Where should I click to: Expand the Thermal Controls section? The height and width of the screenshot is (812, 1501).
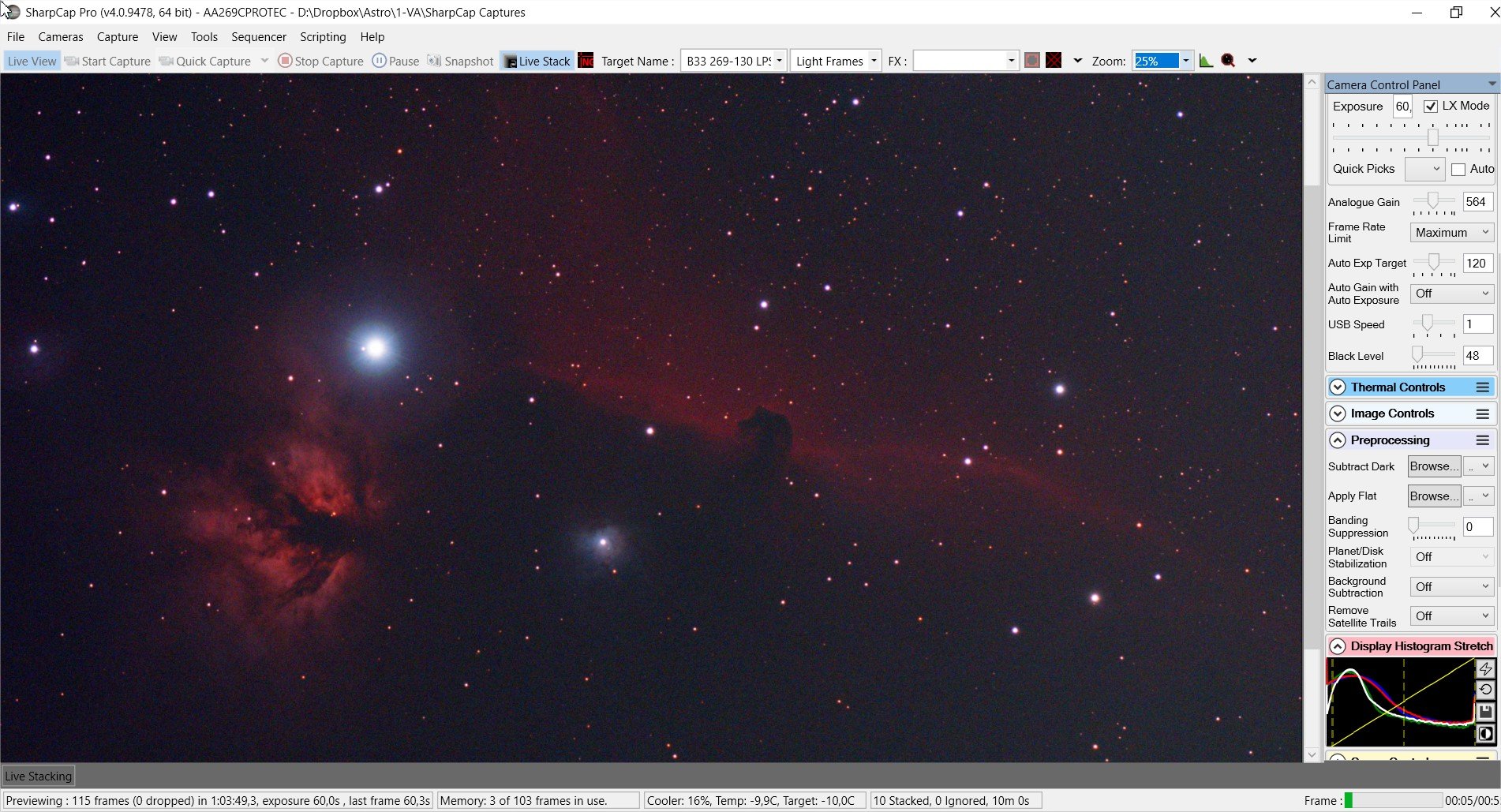coord(1338,387)
